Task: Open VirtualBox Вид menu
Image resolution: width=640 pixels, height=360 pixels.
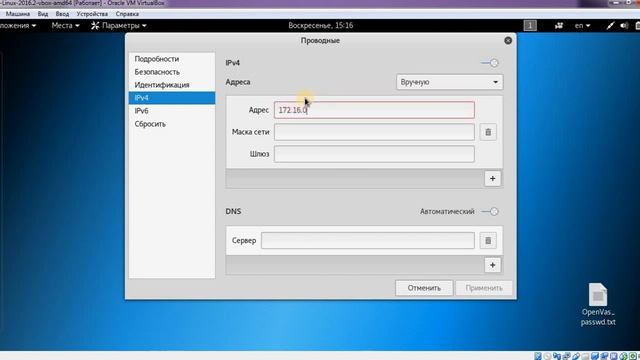Action: tap(43, 14)
